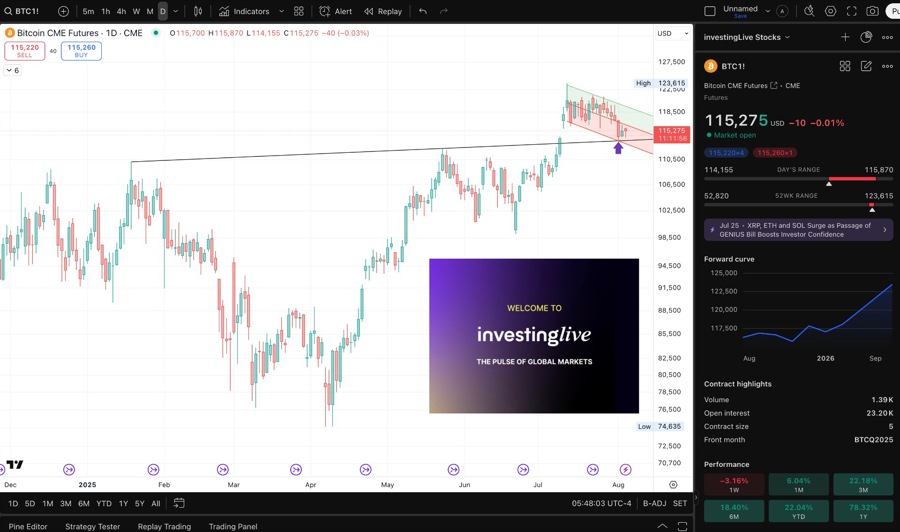Open the time interval dropdown arrow
The image size is (900, 532).
click(x=176, y=11)
